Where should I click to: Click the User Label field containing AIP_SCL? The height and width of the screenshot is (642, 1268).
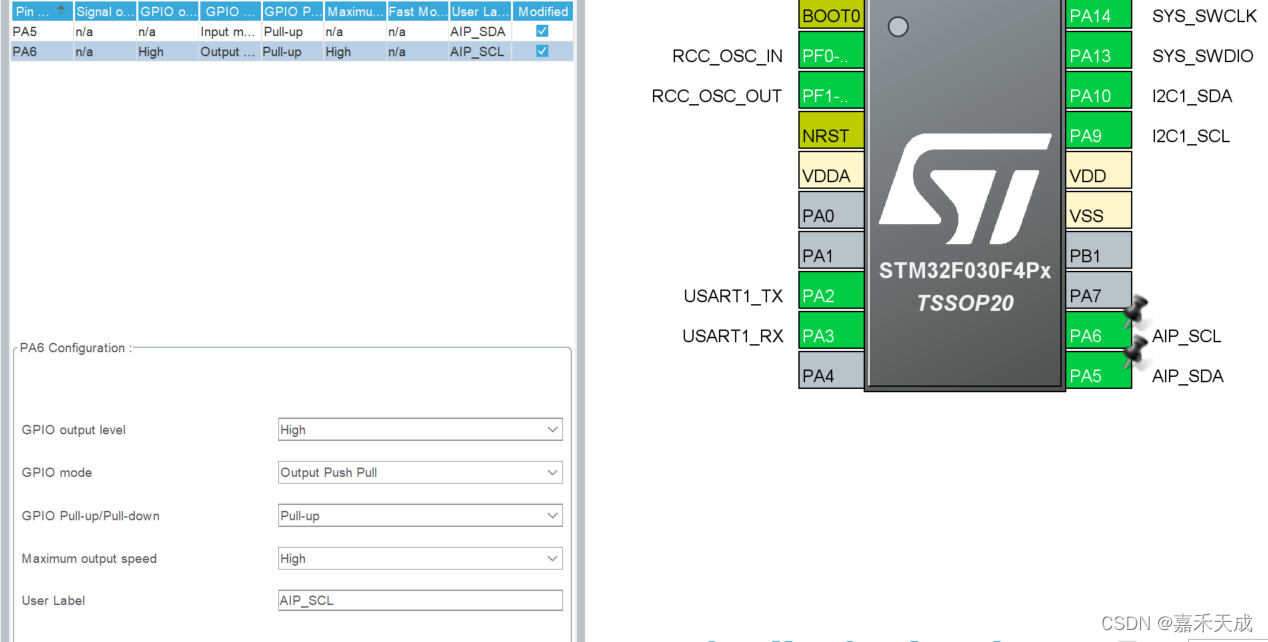[420, 600]
